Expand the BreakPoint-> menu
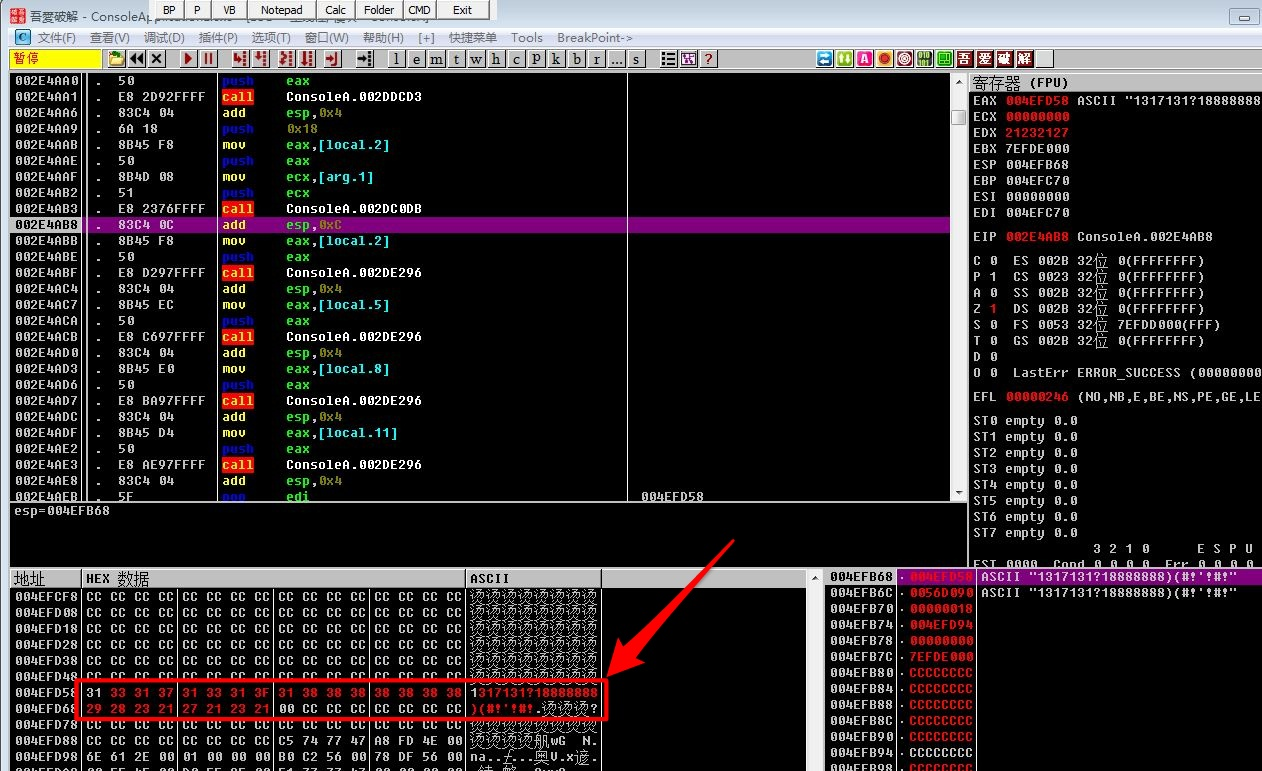This screenshot has width=1262, height=771. 595,37
